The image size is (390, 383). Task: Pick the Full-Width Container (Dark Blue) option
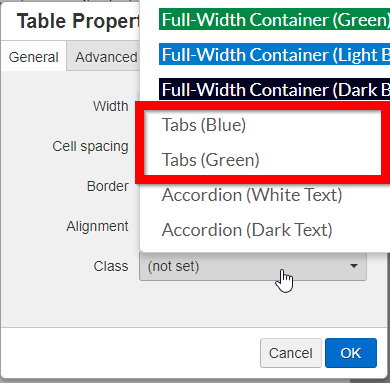(274, 89)
